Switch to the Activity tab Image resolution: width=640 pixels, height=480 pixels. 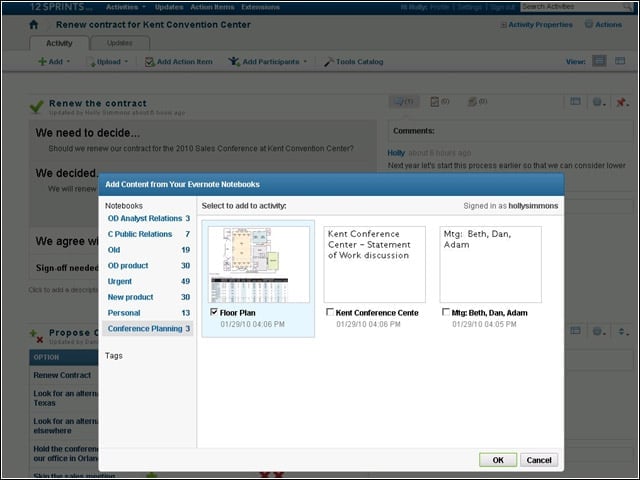tap(59, 43)
